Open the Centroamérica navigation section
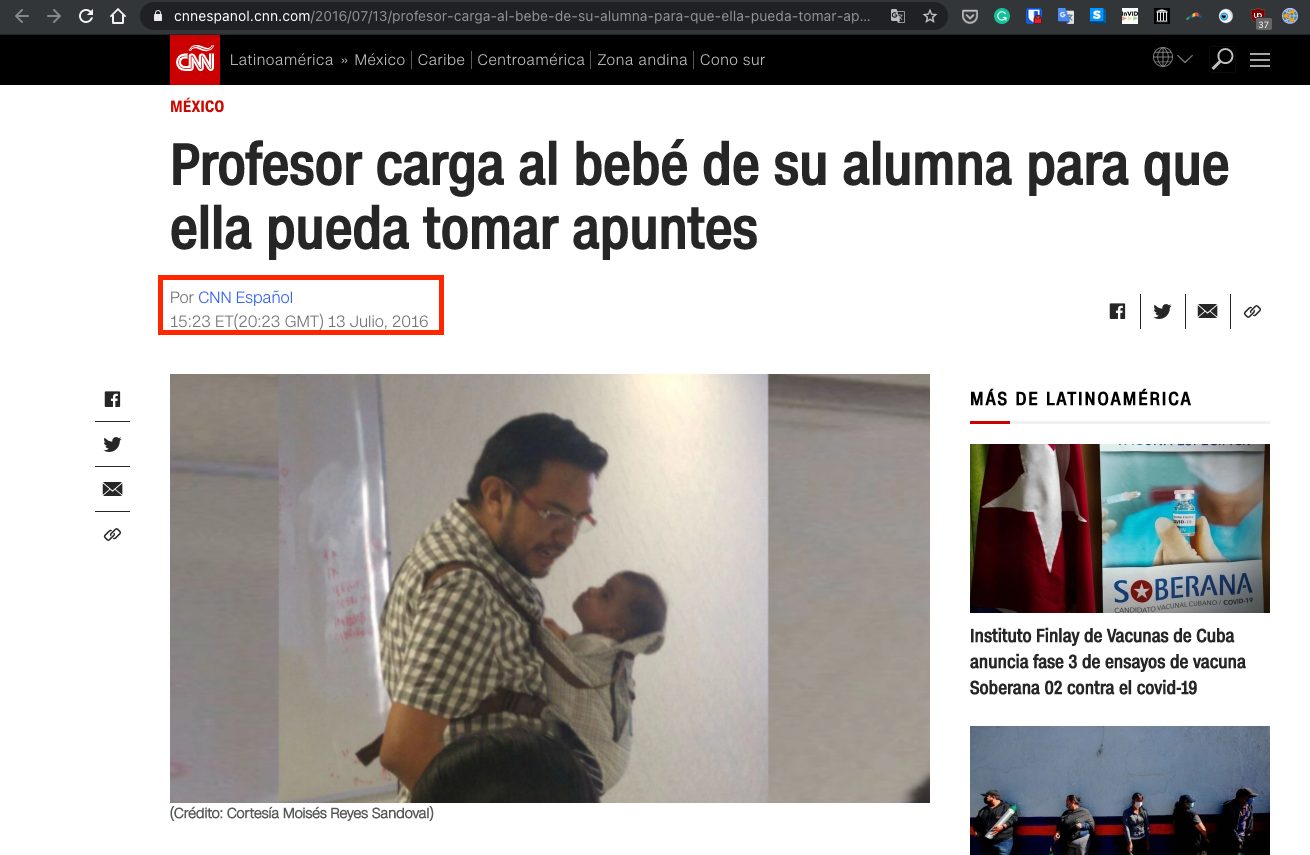The width and height of the screenshot is (1310, 855). tap(531, 60)
